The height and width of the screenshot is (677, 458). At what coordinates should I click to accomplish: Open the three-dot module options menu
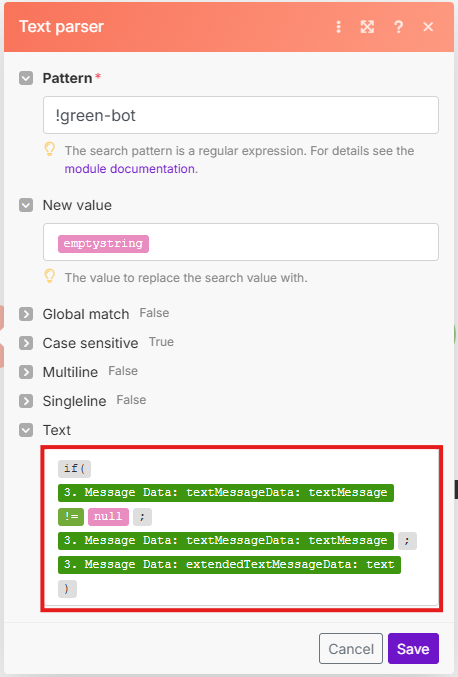pyautogui.click(x=338, y=27)
